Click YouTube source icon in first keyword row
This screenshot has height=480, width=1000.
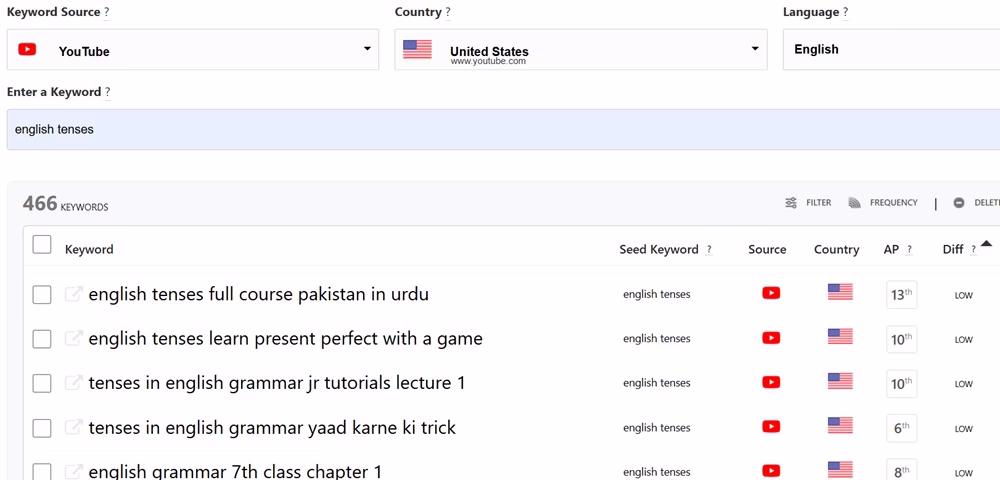771,293
